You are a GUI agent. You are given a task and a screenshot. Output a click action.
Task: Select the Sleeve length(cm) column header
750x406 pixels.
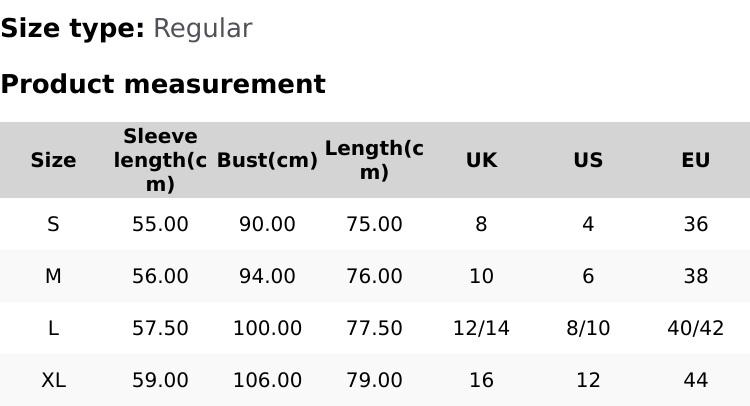click(x=160, y=160)
